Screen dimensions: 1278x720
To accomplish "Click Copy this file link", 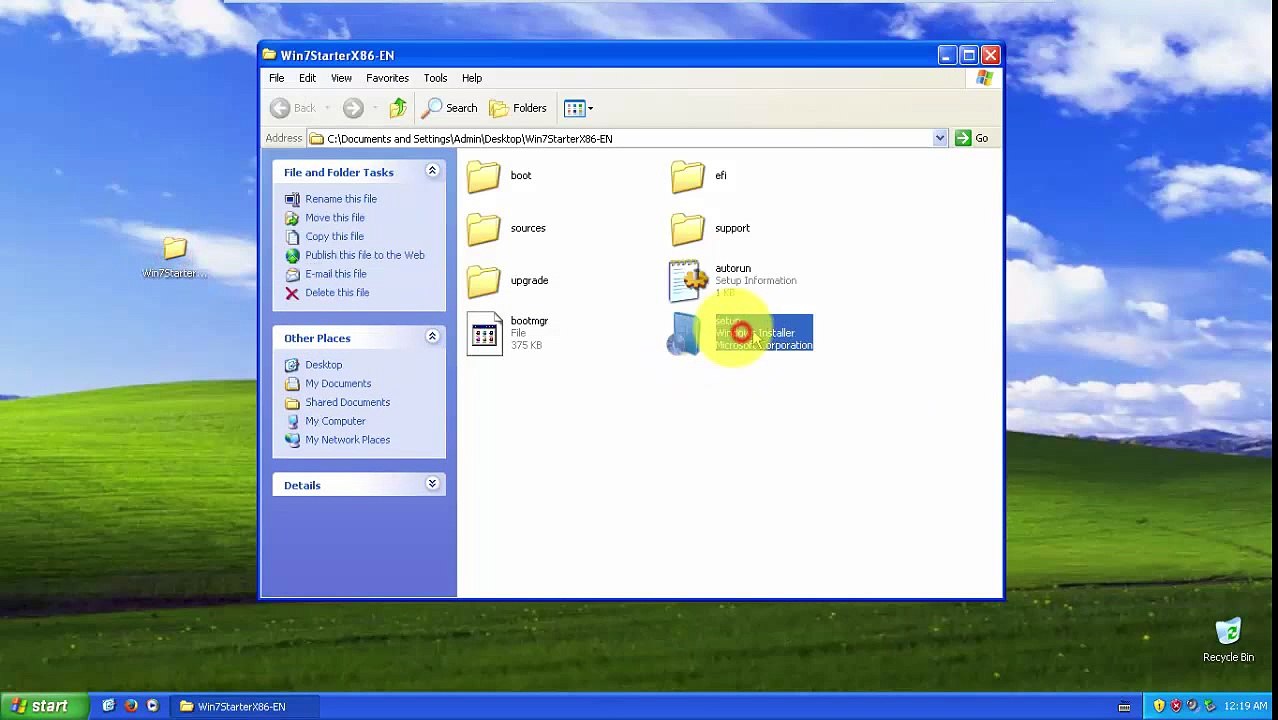I will coord(334,237).
